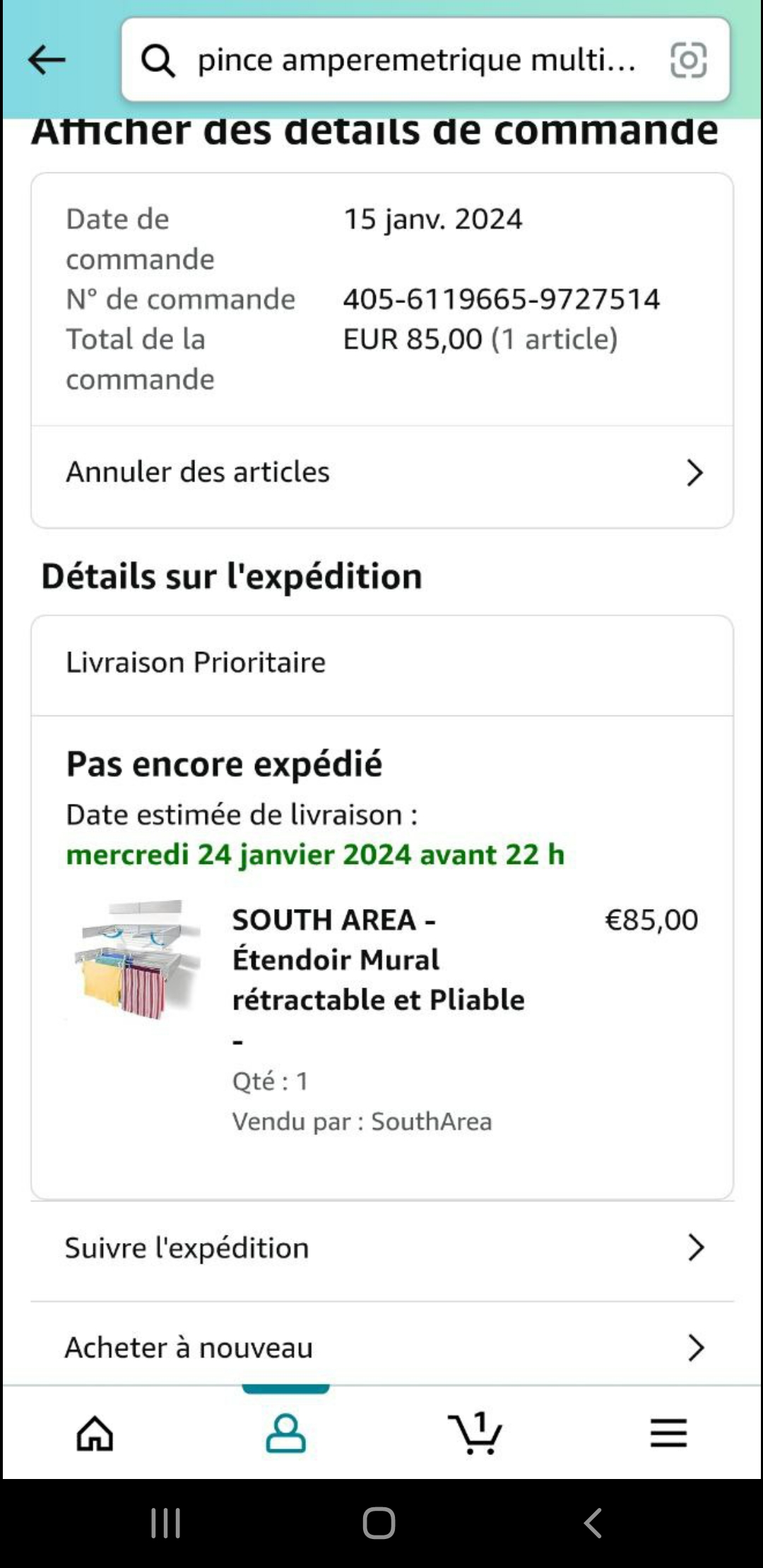The width and height of the screenshot is (763, 1568).
Task: Tap the back arrow at top left
Action: coord(47,59)
